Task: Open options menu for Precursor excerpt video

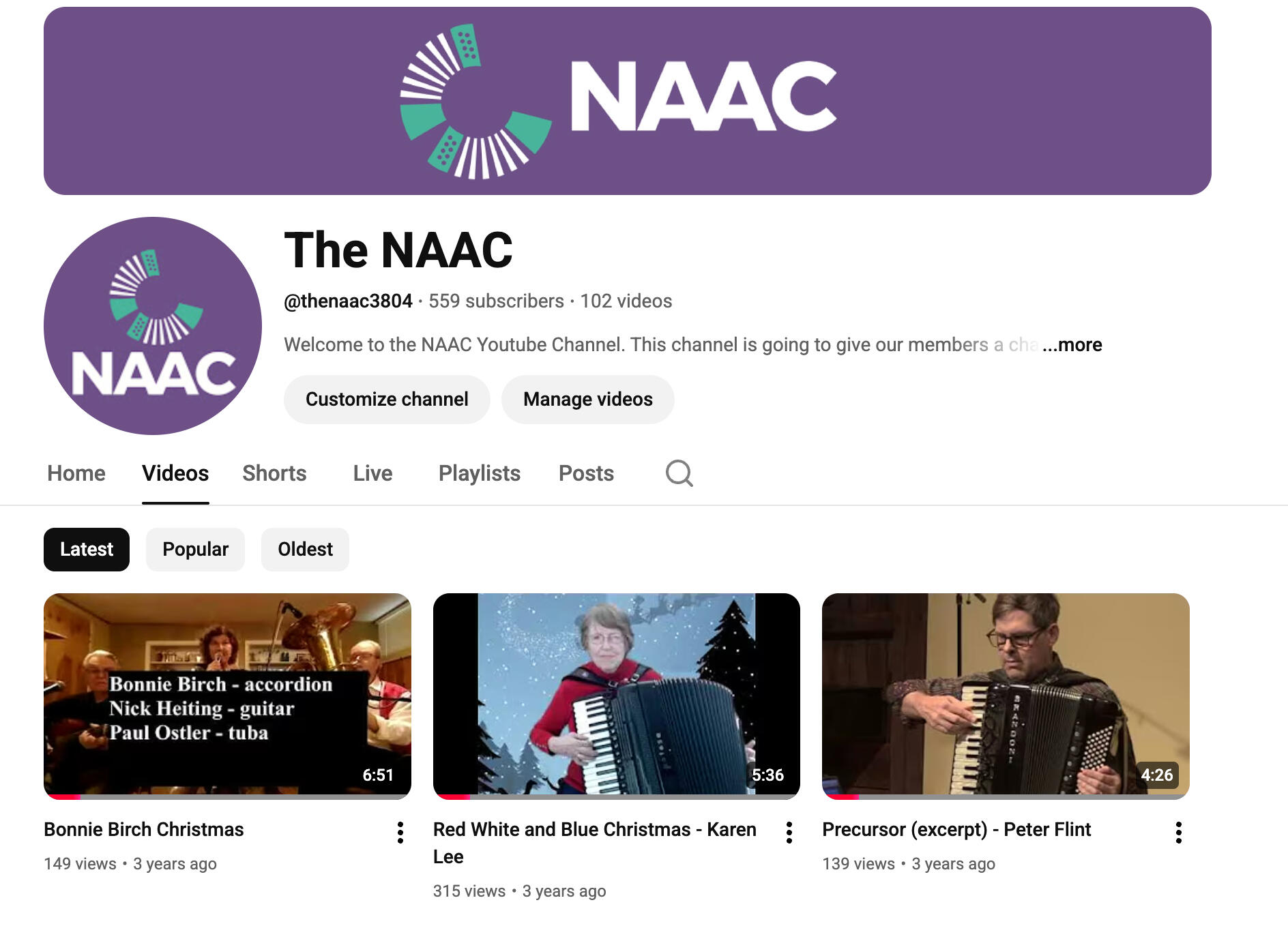Action: 1178,833
